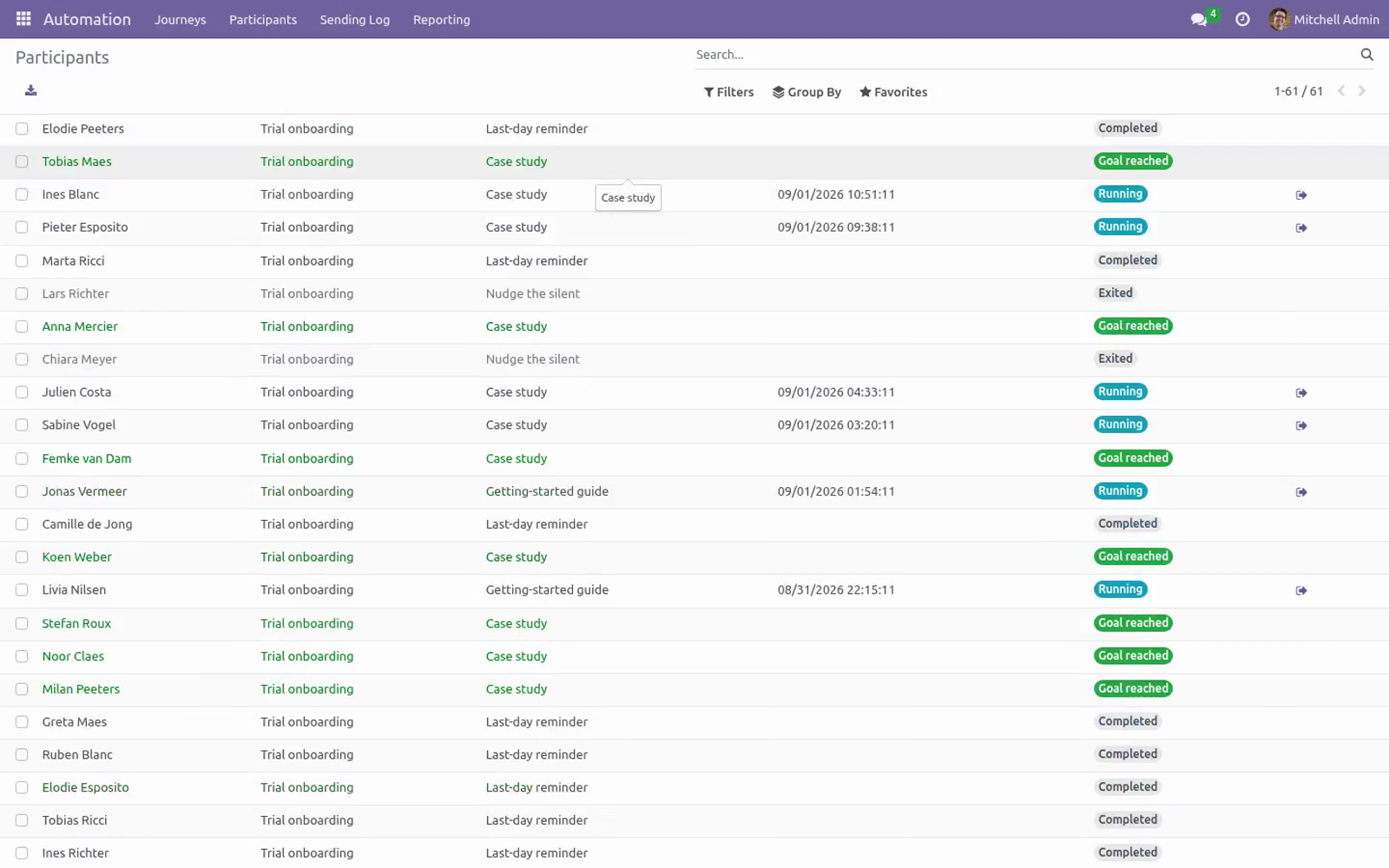Click Tobias Ricci name
1389x868 pixels.
point(75,821)
